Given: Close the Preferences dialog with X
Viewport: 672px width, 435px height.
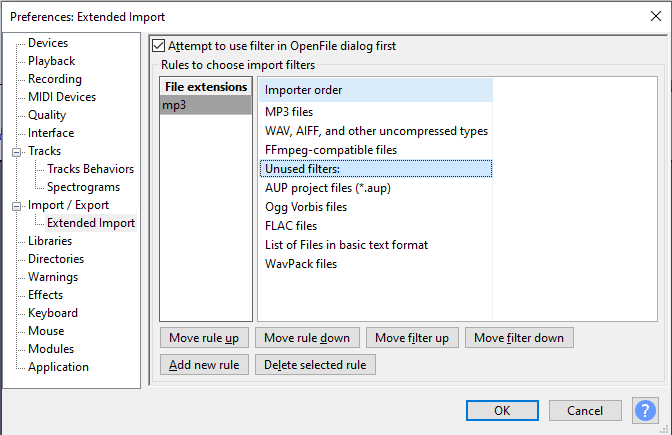Looking at the screenshot, I should click(656, 16).
